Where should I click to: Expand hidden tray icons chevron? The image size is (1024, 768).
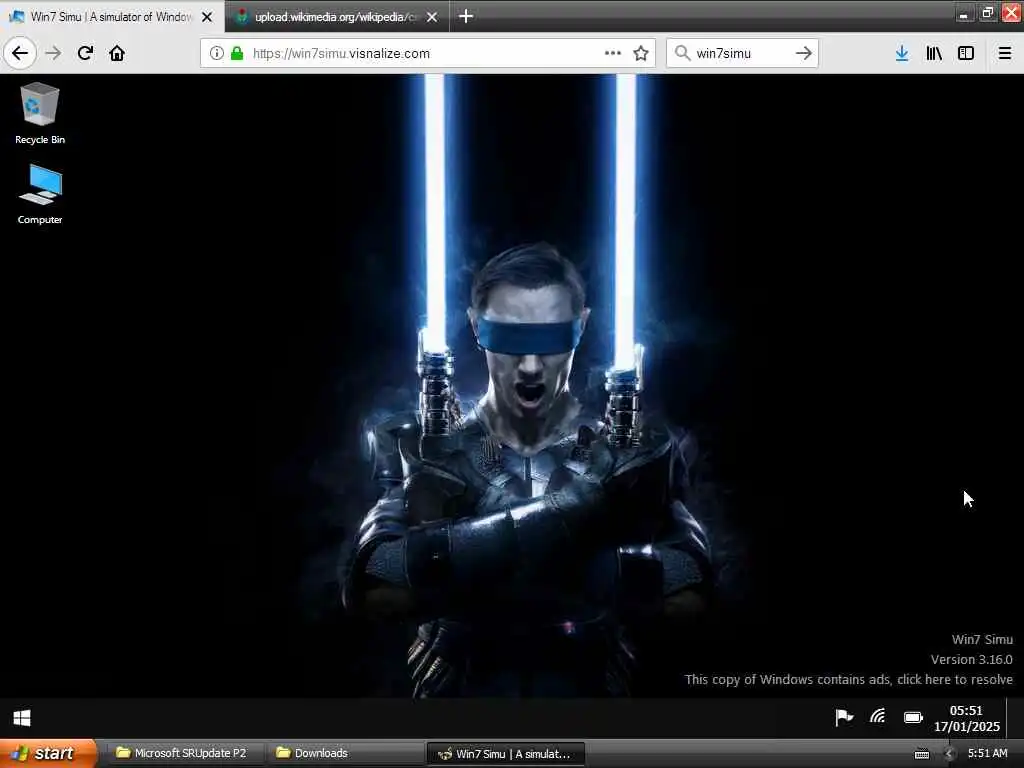point(950,754)
